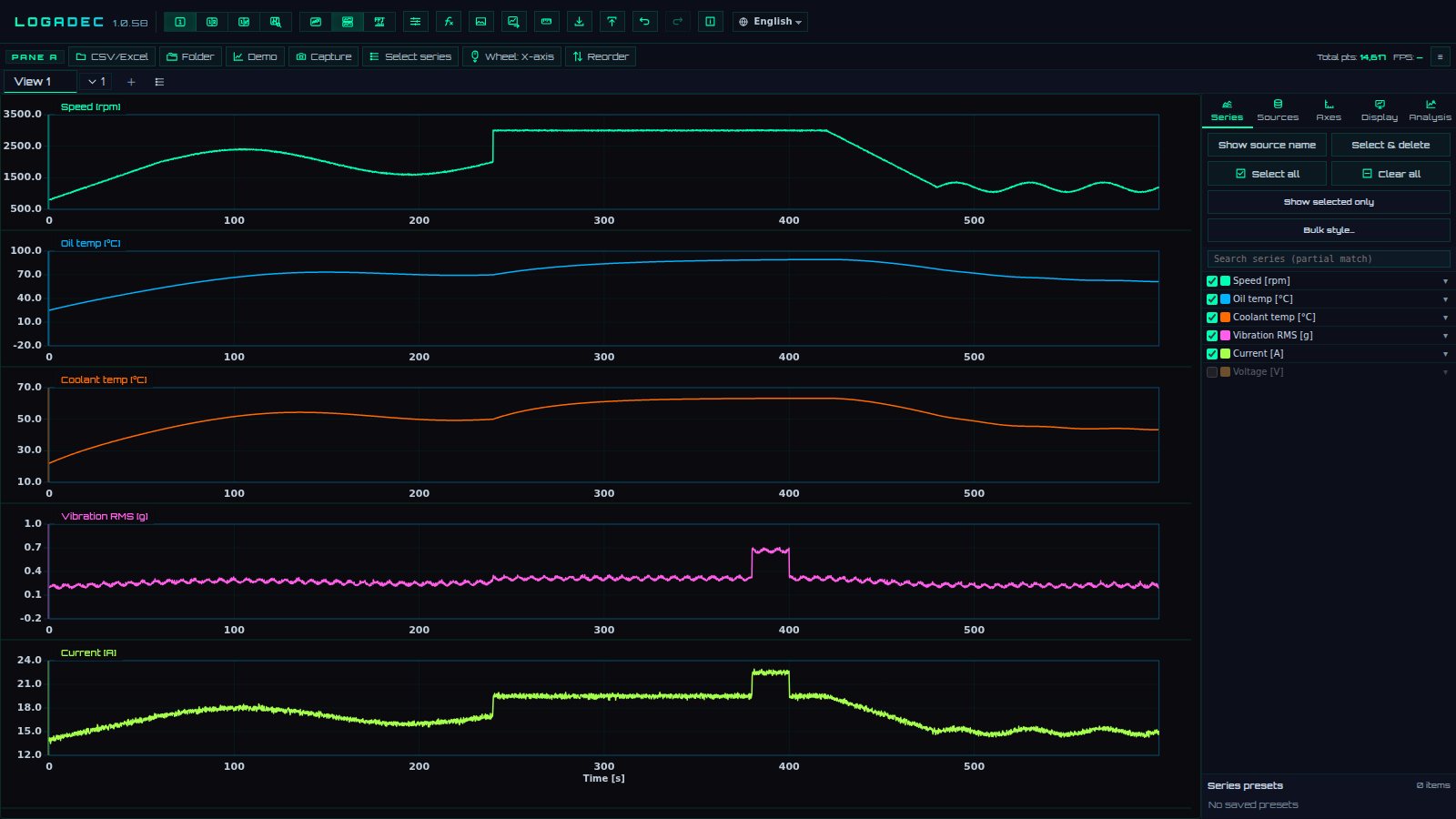Open the English language dropdown
The height and width of the screenshot is (819, 1456).
pyautogui.click(x=770, y=22)
